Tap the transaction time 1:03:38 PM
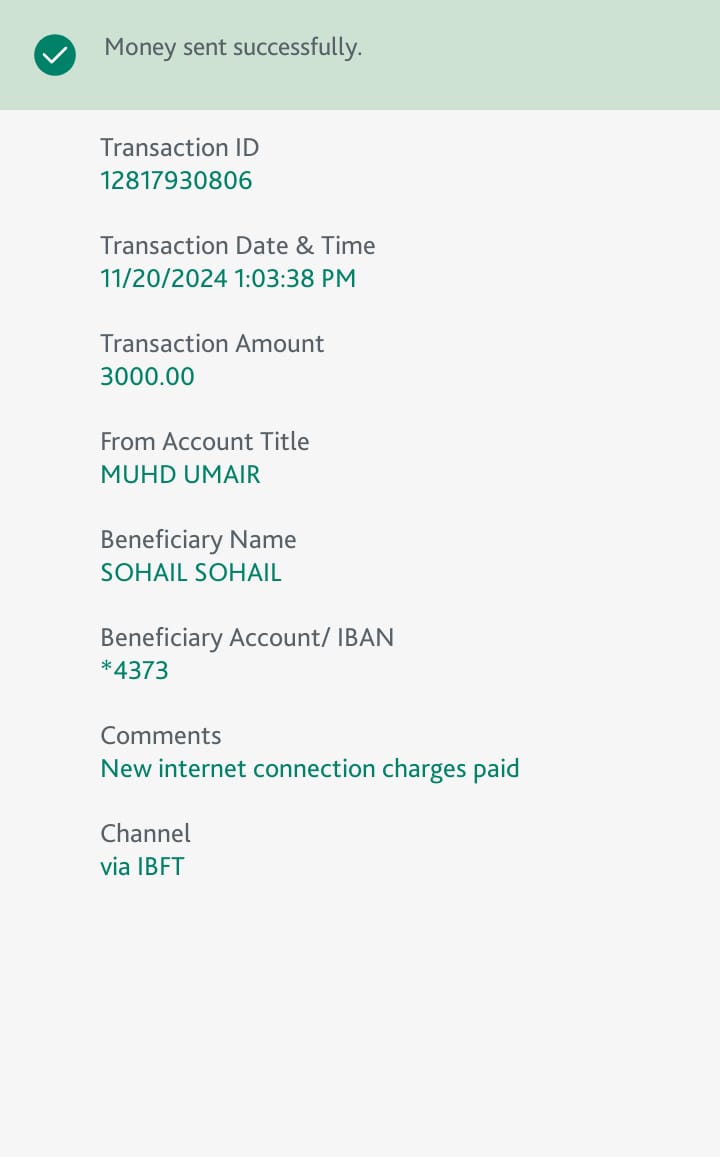 pos(295,279)
